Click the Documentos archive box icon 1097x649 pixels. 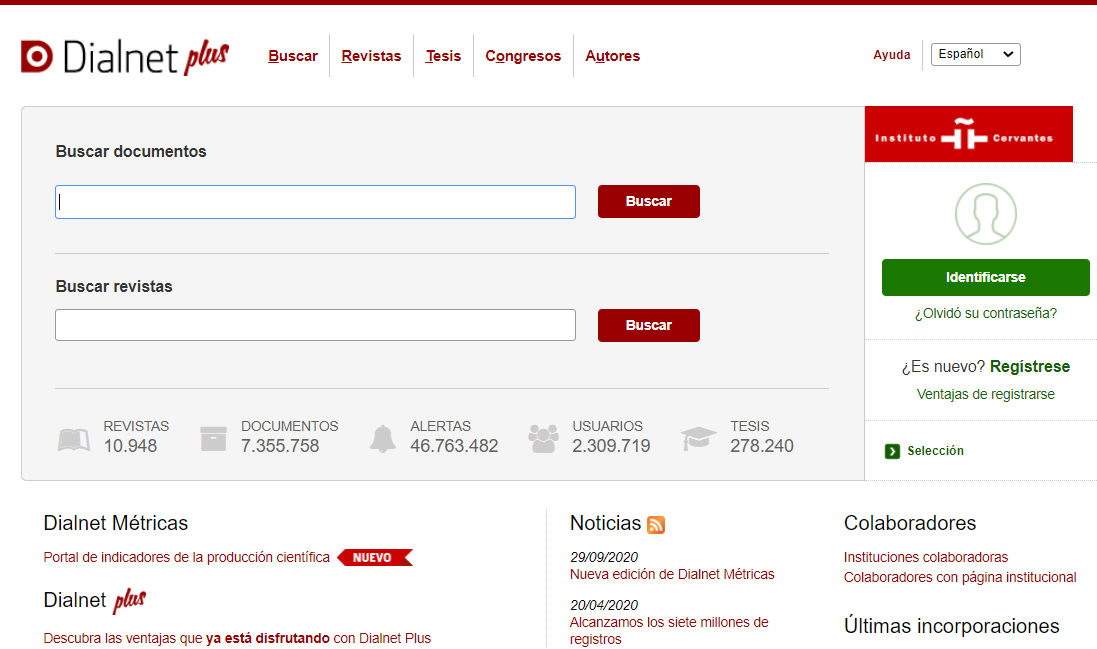[x=213, y=438]
